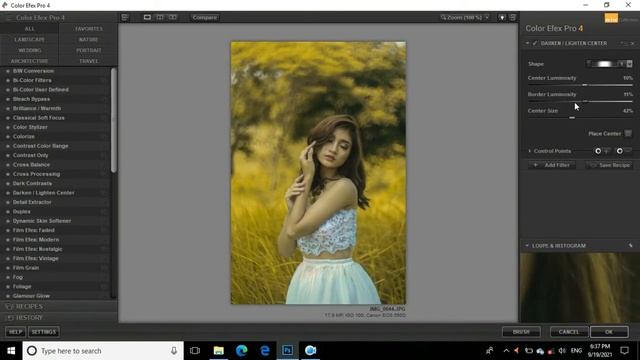
Task: Select the WEDDING category tab
Action: coord(29,50)
